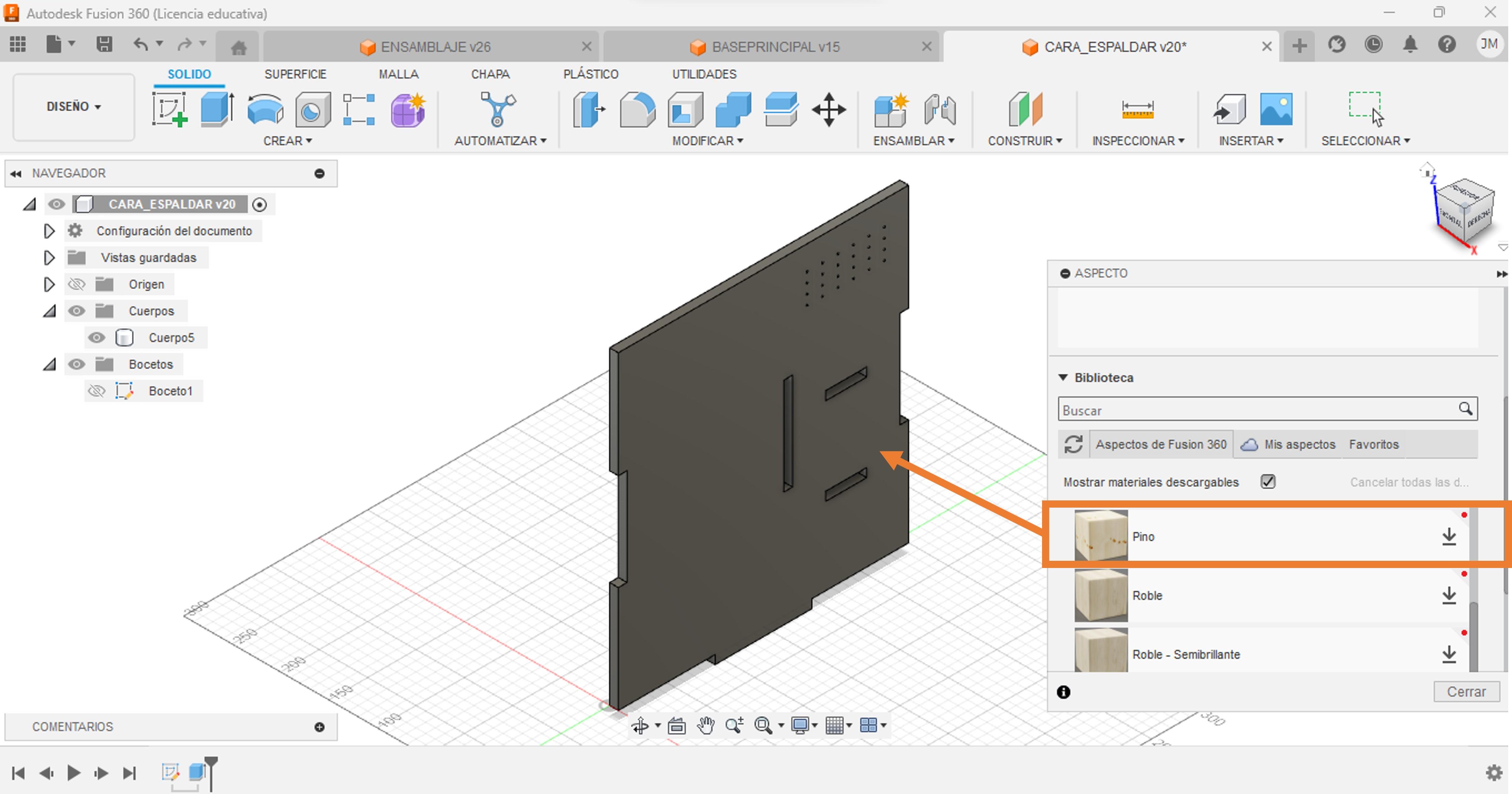Select the Insert Derive tool
1512x794 pixels.
tap(1230, 109)
